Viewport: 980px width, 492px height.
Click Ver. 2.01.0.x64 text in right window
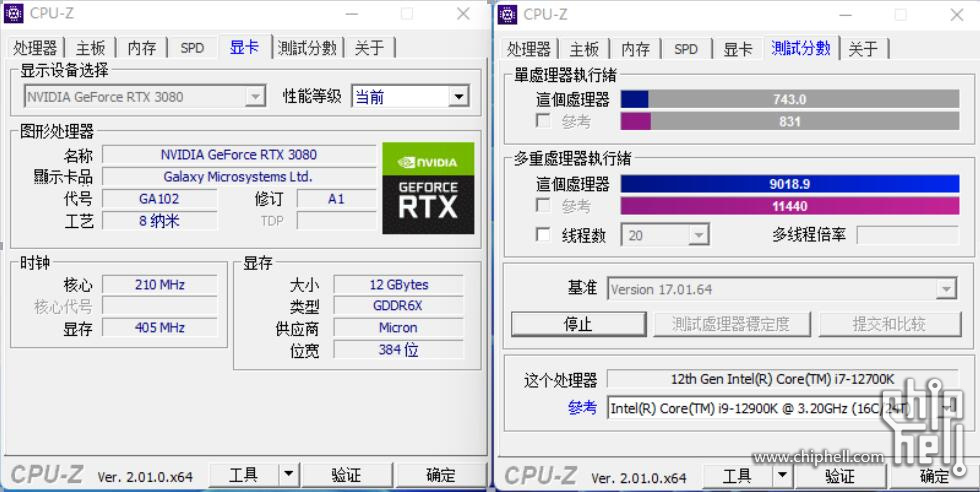pos(639,478)
